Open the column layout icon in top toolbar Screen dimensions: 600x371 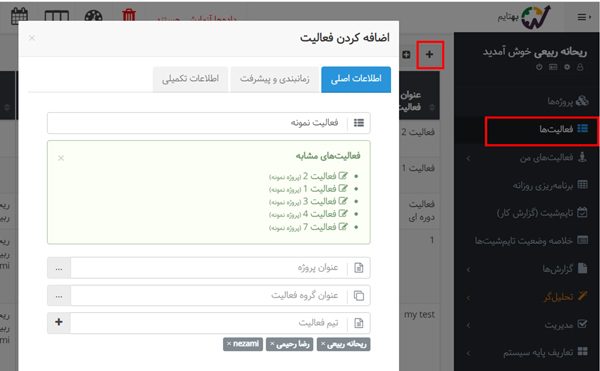(57, 16)
